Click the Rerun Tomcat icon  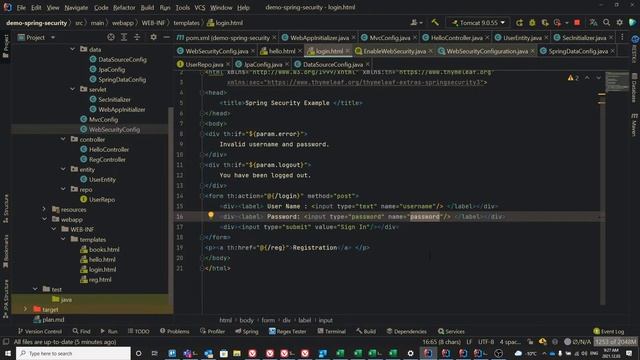(x=519, y=23)
